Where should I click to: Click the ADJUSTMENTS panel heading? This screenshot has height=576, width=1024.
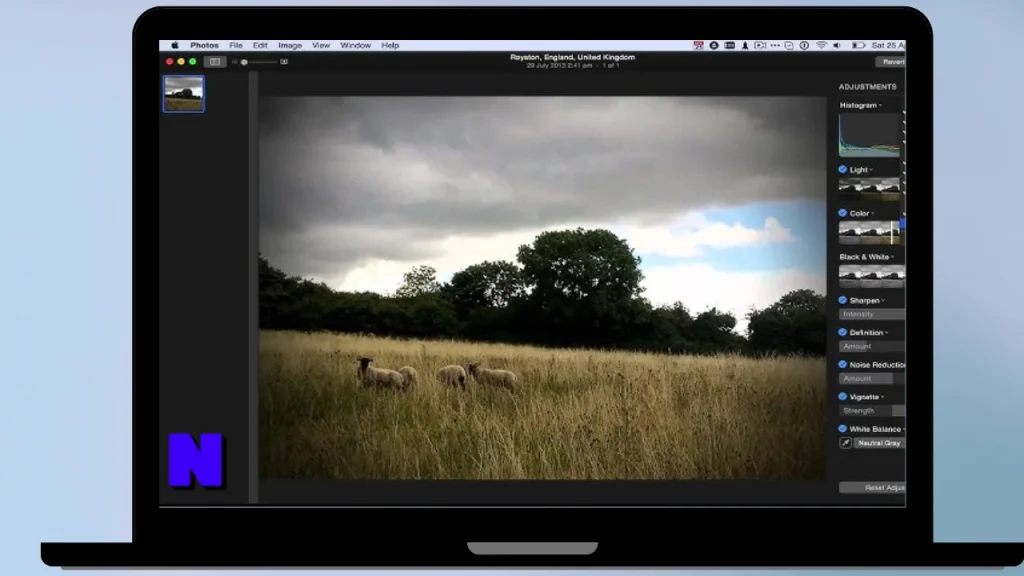click(867, 87)
